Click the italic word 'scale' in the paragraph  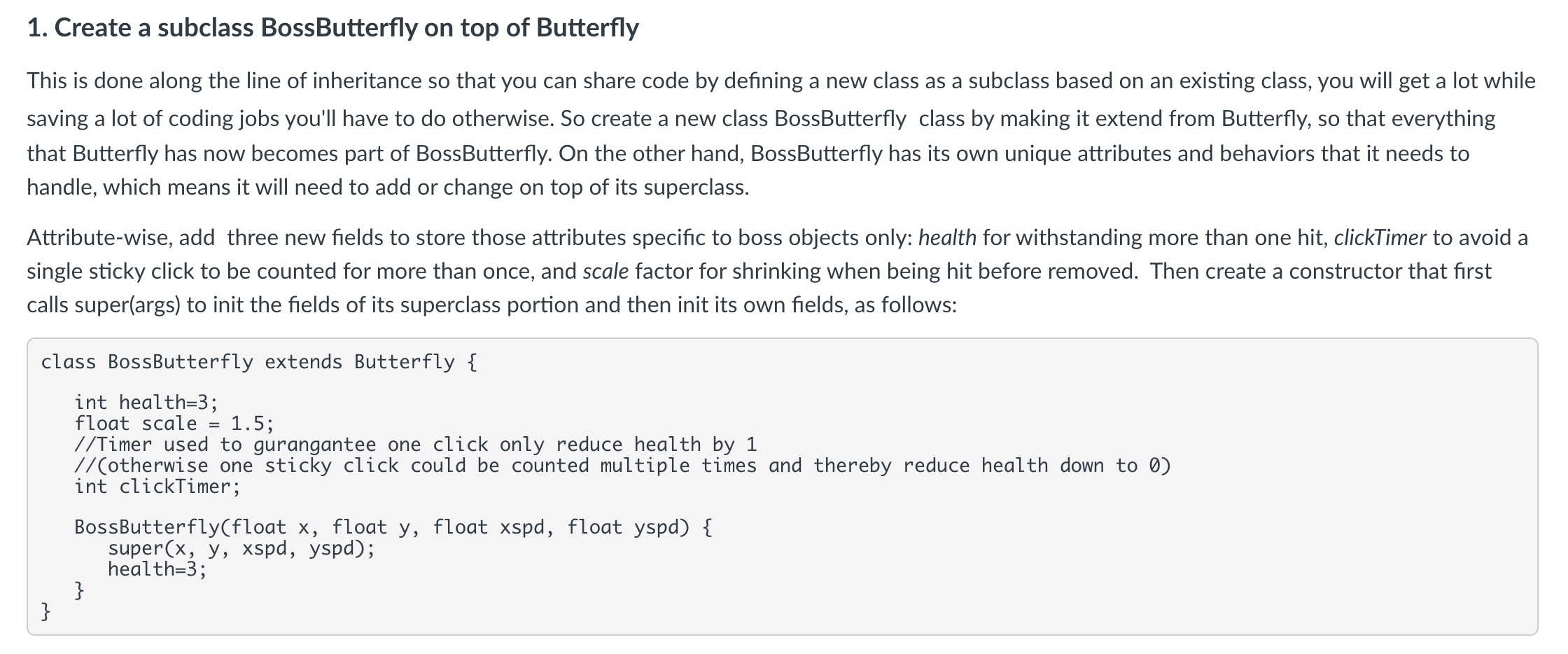point(605,272)
